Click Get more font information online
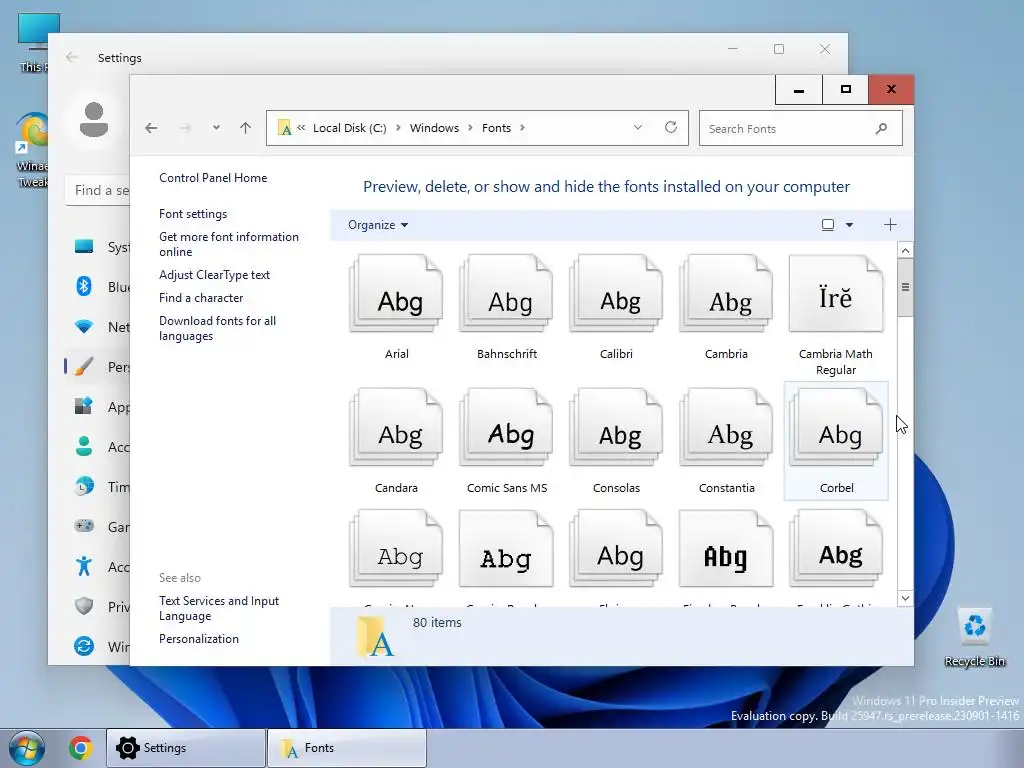This screenshot has height=768, width=1024. coord(229,244)
